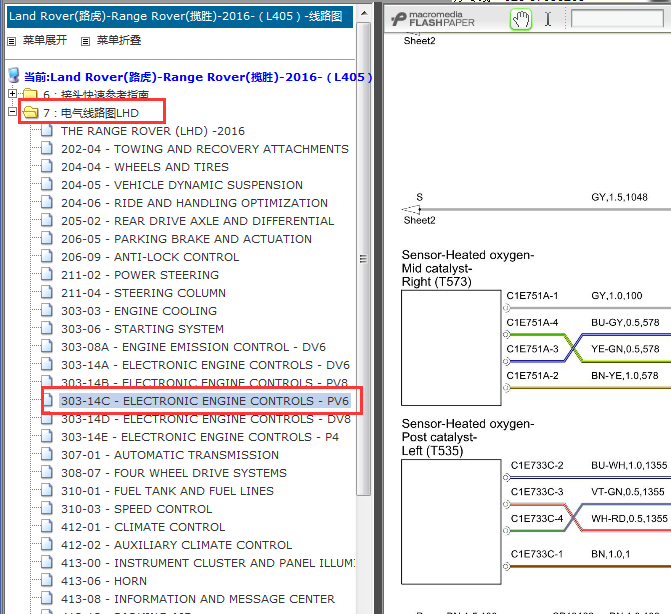Click page icon beside 310-03 Speed Control
671x614 pixels.
coord(47,507)
